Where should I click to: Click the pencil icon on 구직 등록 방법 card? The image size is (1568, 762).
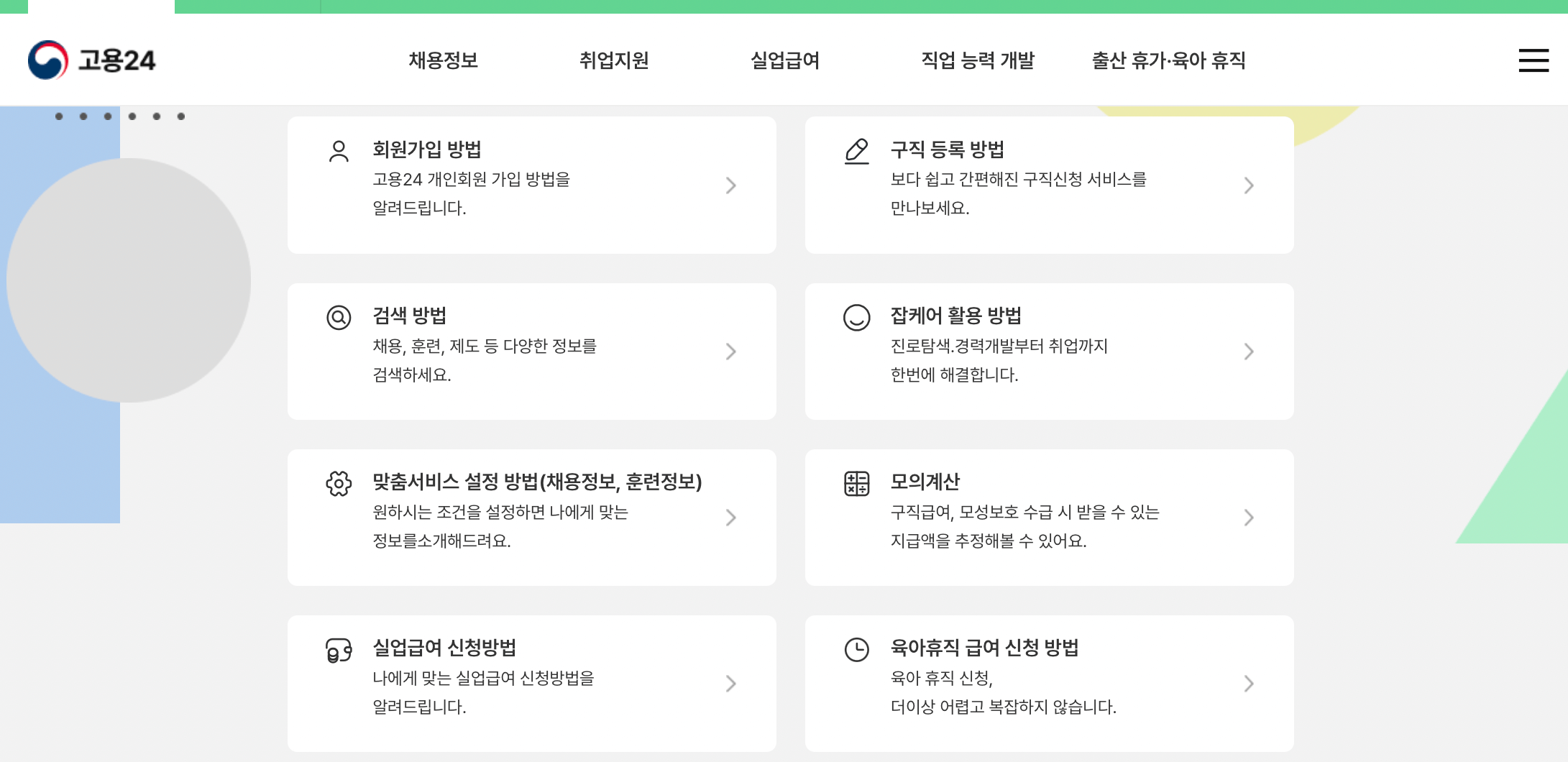[856, 151]
